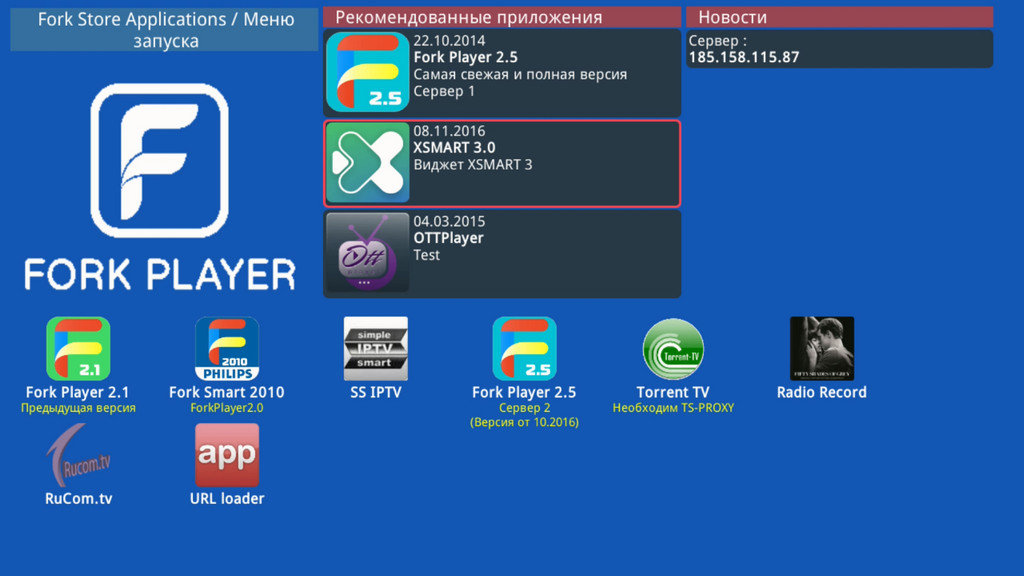Launch Fork Smart 2010 for Philips

[227, 350]
